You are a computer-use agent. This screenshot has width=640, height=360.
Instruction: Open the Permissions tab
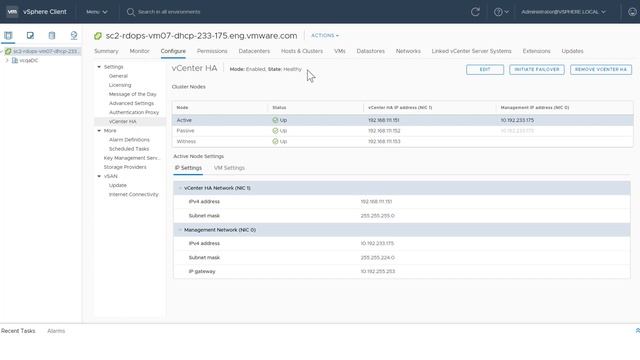click(212, 51)
